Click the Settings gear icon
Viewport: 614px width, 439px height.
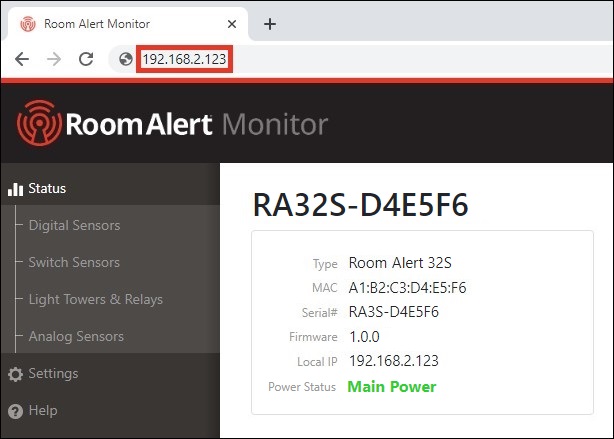pos(15,374)
